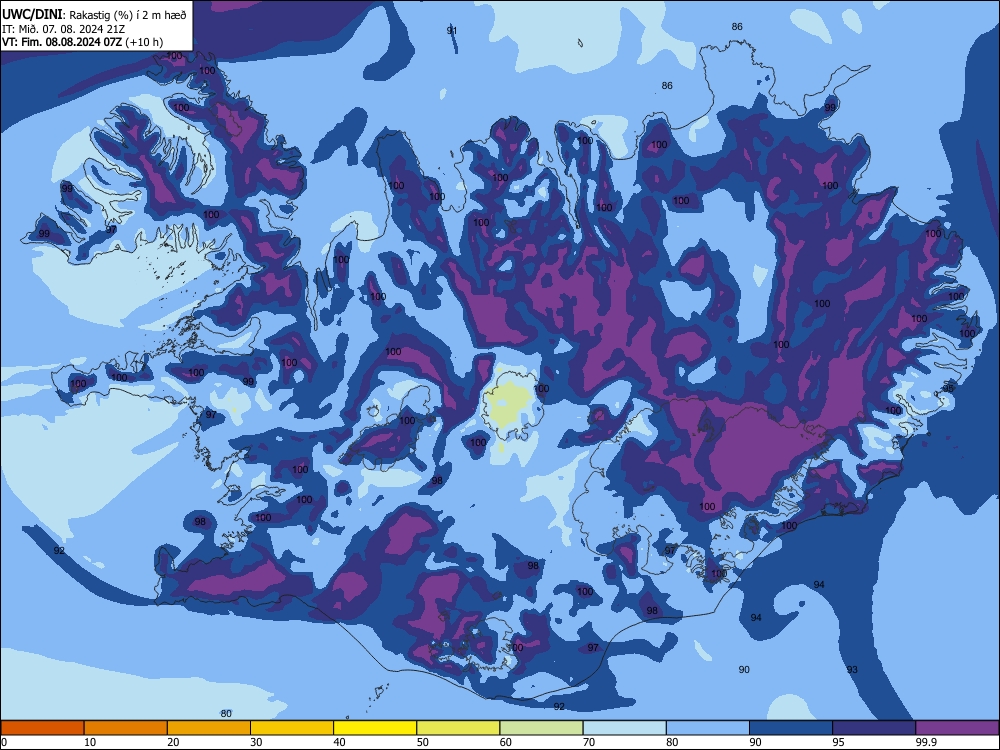Pick the pale yellow 50–60 legend swatch
The image size is (1000, 750).
[x=458, y=728]
